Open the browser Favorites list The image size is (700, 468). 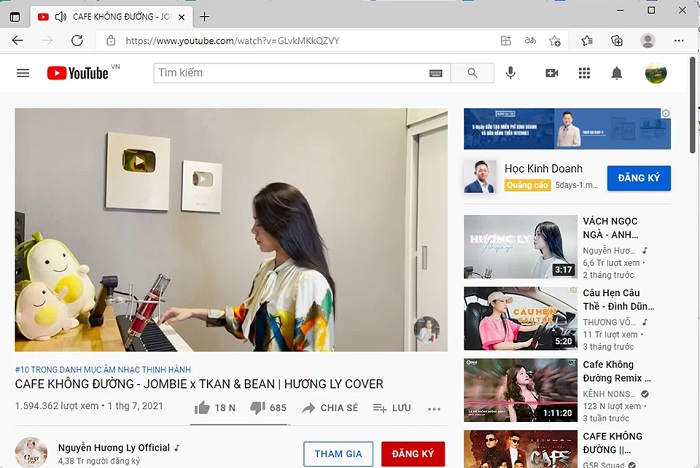click(587, 41)
